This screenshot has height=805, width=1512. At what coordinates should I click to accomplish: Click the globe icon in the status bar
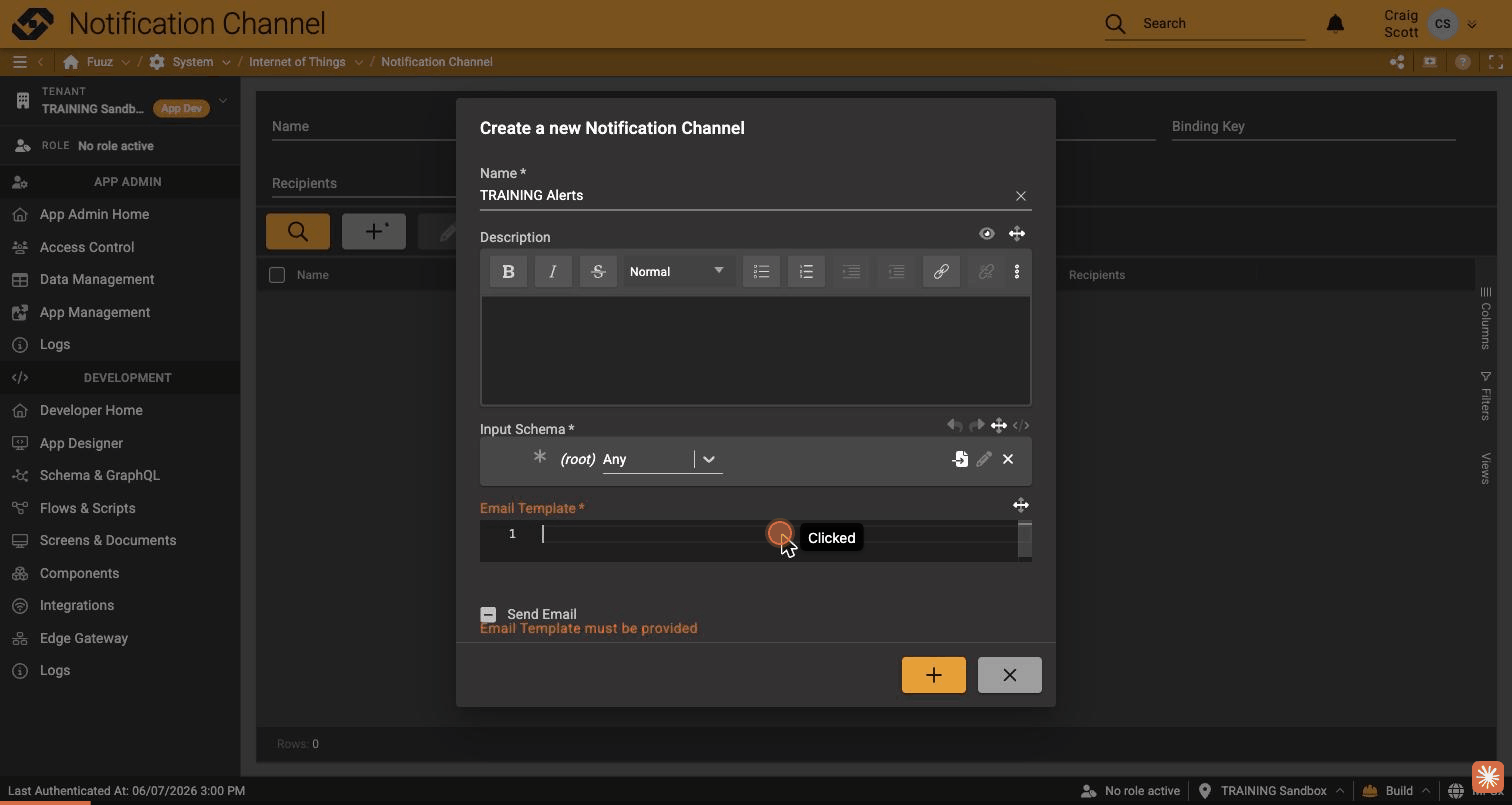pos(1456,791)
